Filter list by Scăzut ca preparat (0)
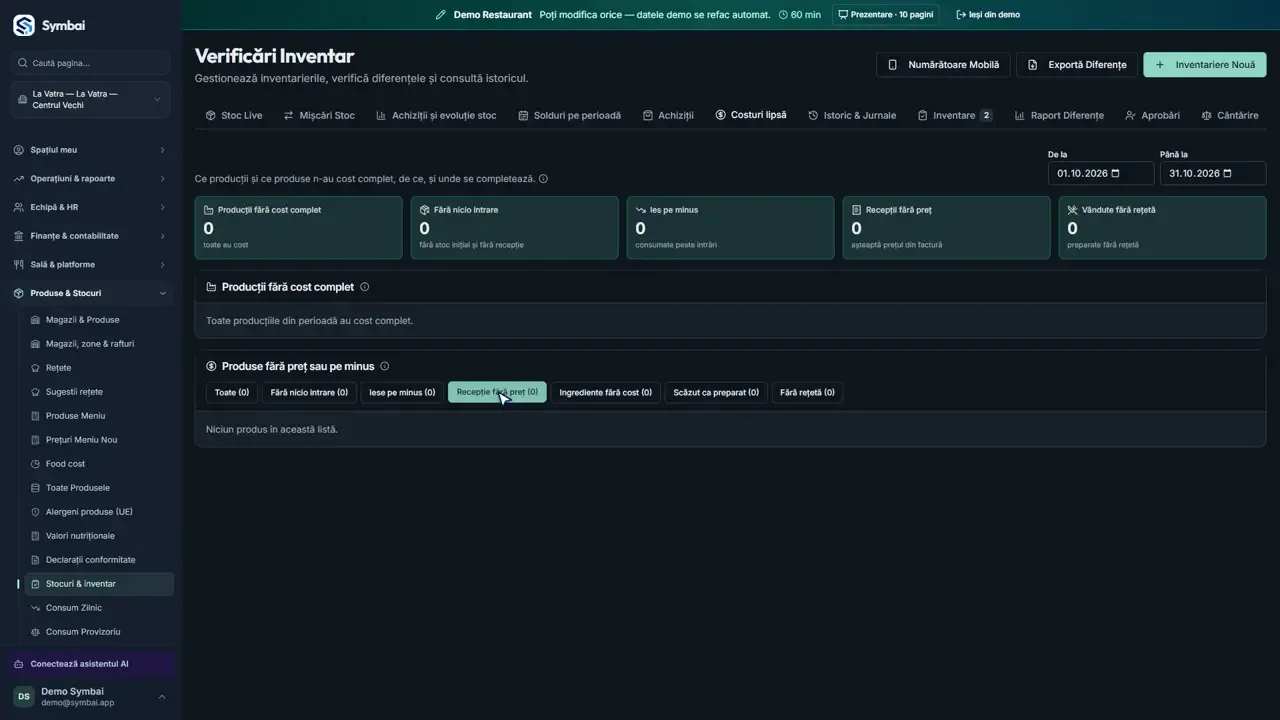This screenshot has width=1280, height=720. pos(716,393)
